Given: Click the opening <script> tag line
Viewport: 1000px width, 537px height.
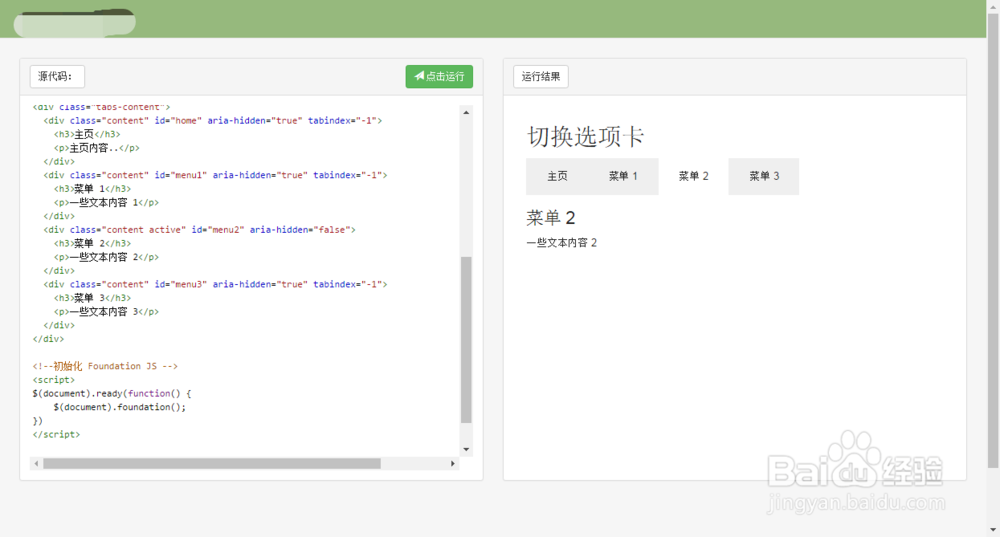Looking at the screenshot, I should [x=54, y=380].
